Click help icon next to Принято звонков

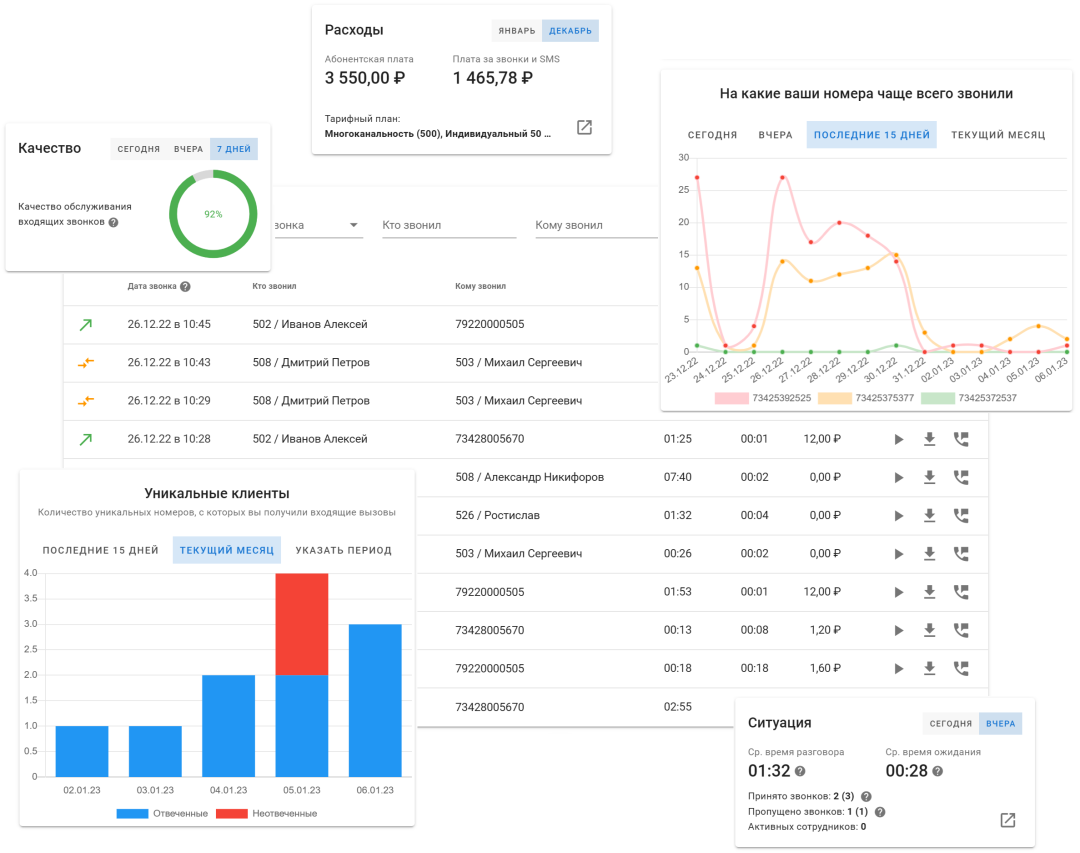(866, 797)
